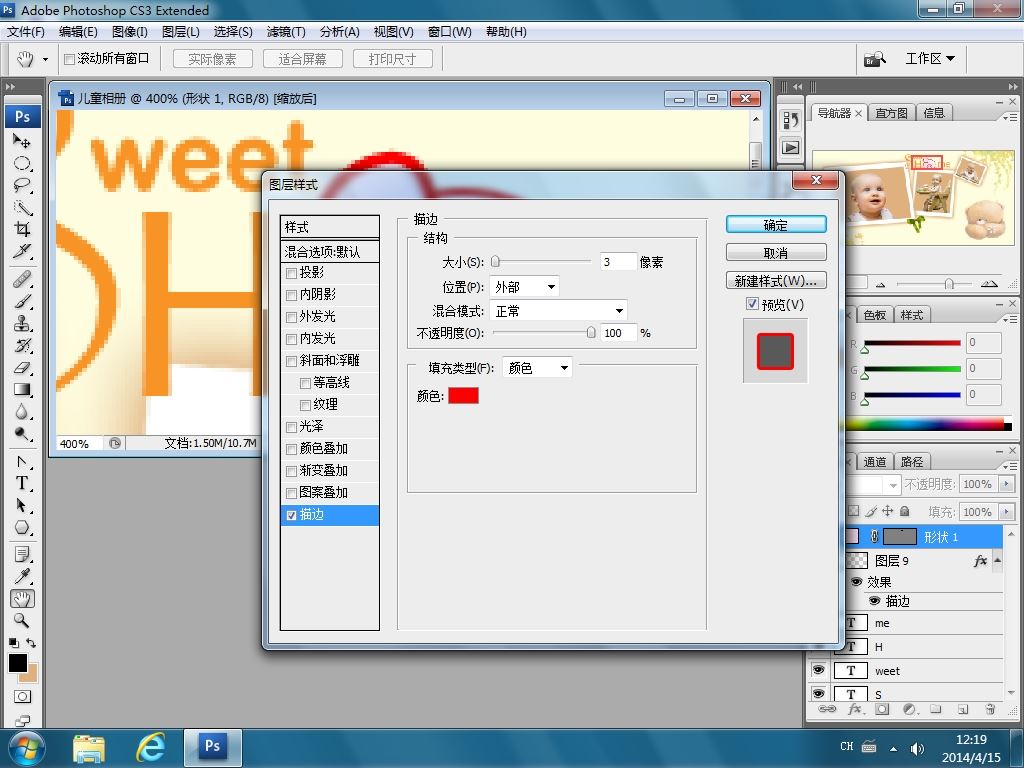The height and width of the screenshot is (768, 1024).
Task: Open layer opacity 不透明度 slider arrow
Action: pyautogui.click(x=1006, y=484)
